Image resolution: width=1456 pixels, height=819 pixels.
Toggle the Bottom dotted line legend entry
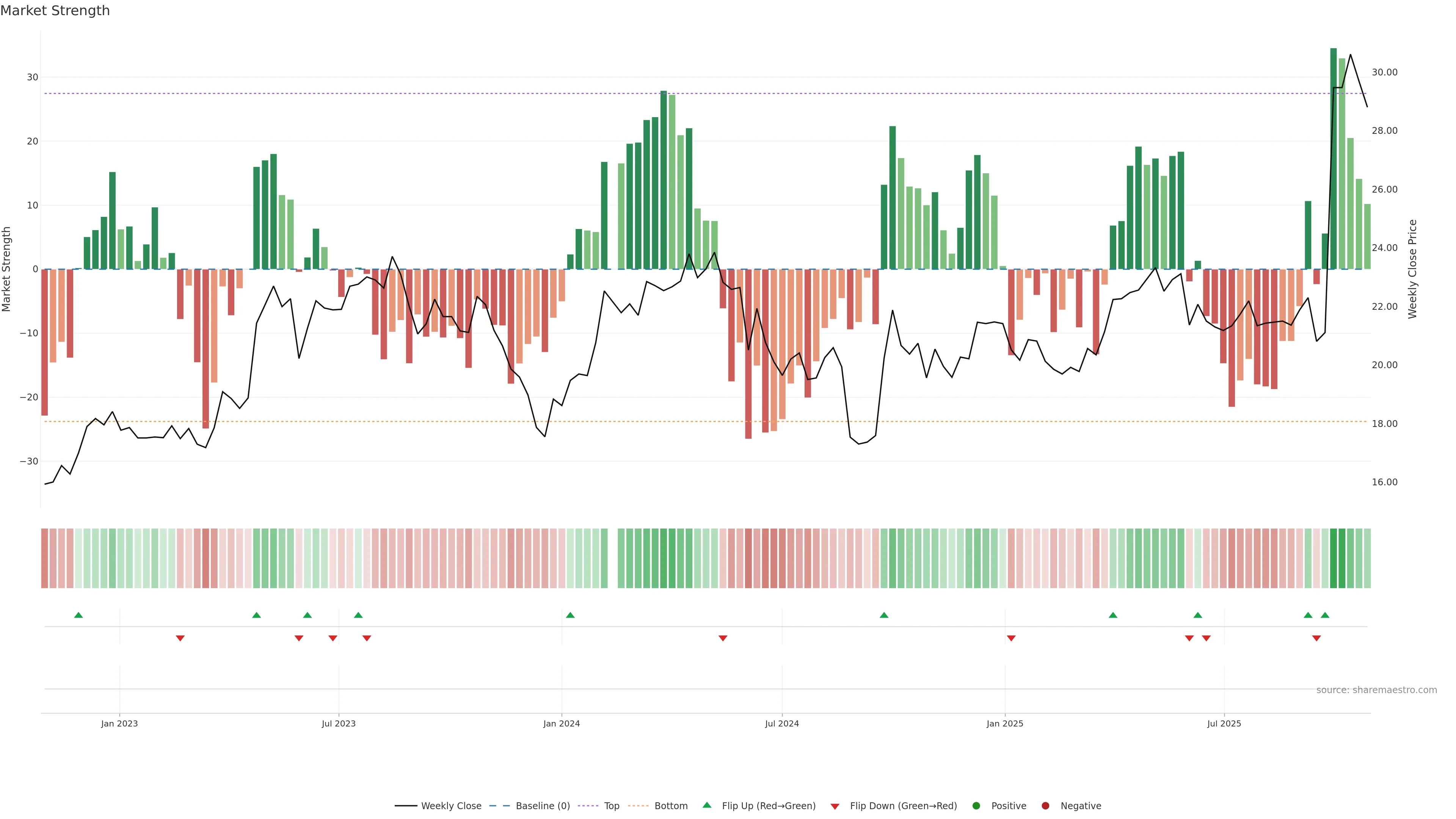click(x=671, y=806)
